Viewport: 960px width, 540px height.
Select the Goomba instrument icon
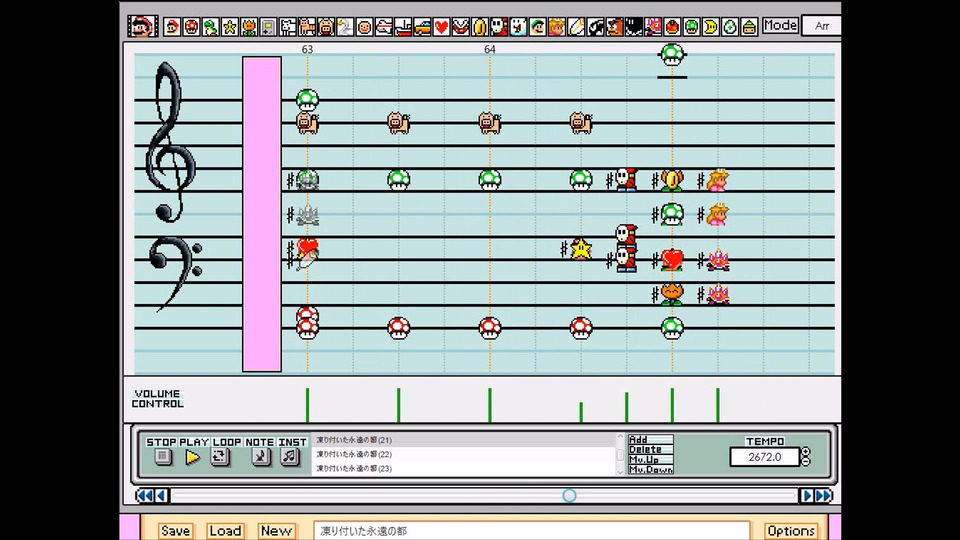coord(615,27)
